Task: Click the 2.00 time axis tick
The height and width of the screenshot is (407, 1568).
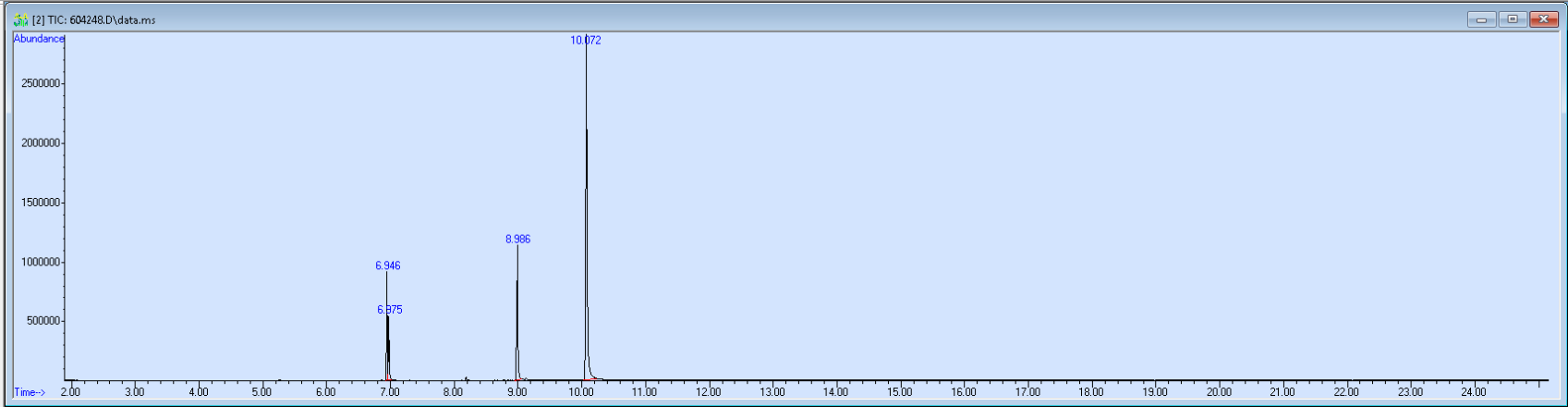Action: tap(70, 392)
